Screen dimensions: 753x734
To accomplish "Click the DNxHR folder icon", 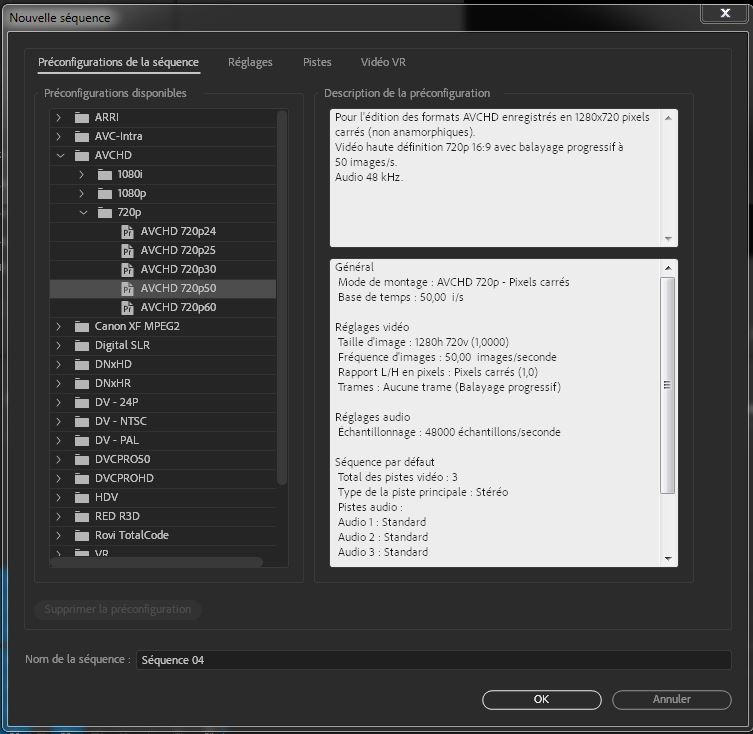I will (82, 383).
